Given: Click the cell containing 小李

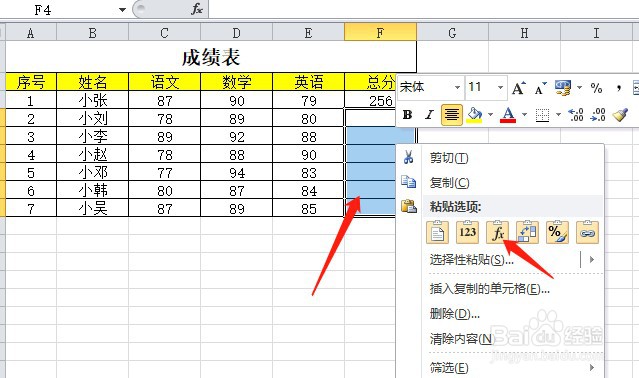Looking at the screenshot, I should coord(93,136).
